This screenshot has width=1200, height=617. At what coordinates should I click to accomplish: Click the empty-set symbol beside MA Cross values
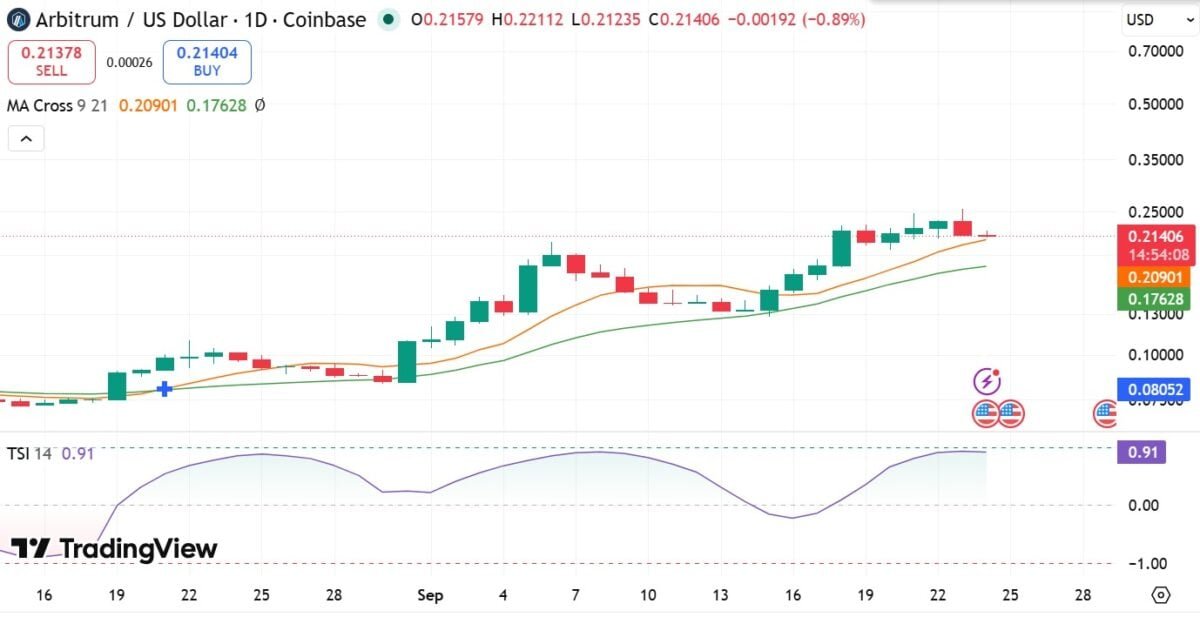click(x=259, y=105)
